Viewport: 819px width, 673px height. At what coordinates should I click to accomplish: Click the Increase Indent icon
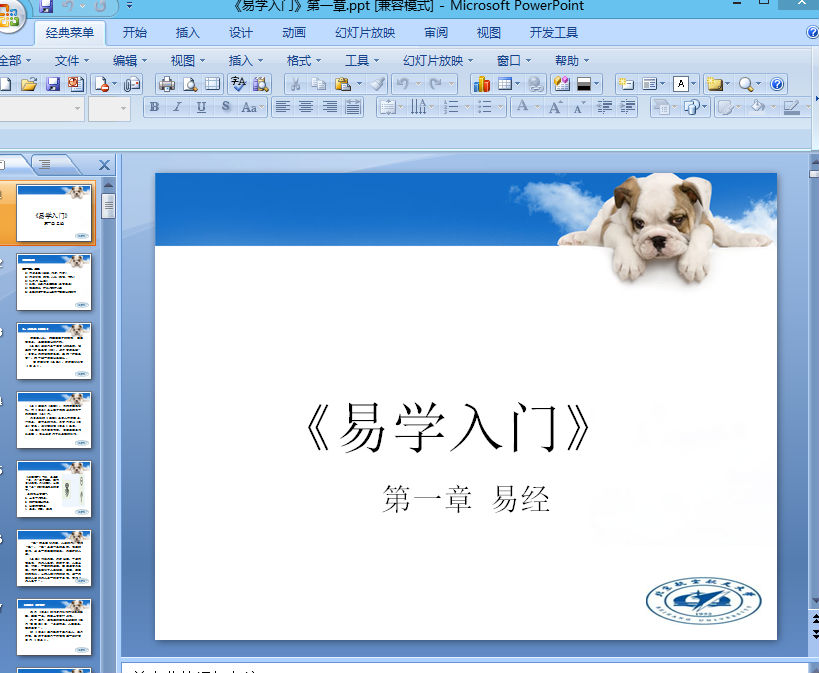pos(628,107)
